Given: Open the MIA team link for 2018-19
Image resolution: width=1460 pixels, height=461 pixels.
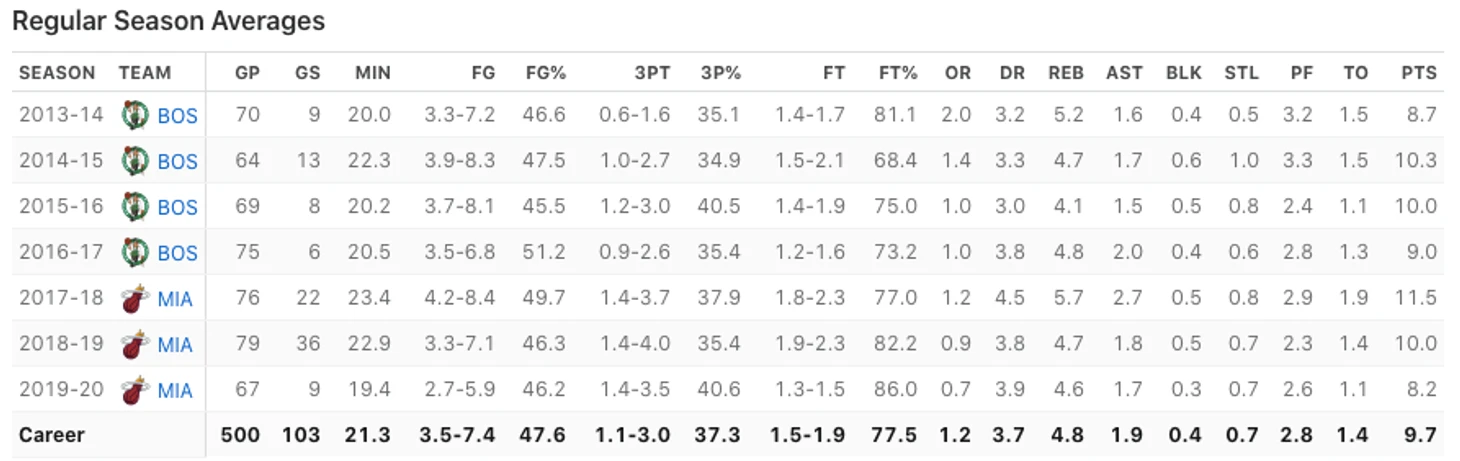Looking at the screenshot, I should click(x=175, y=345).
